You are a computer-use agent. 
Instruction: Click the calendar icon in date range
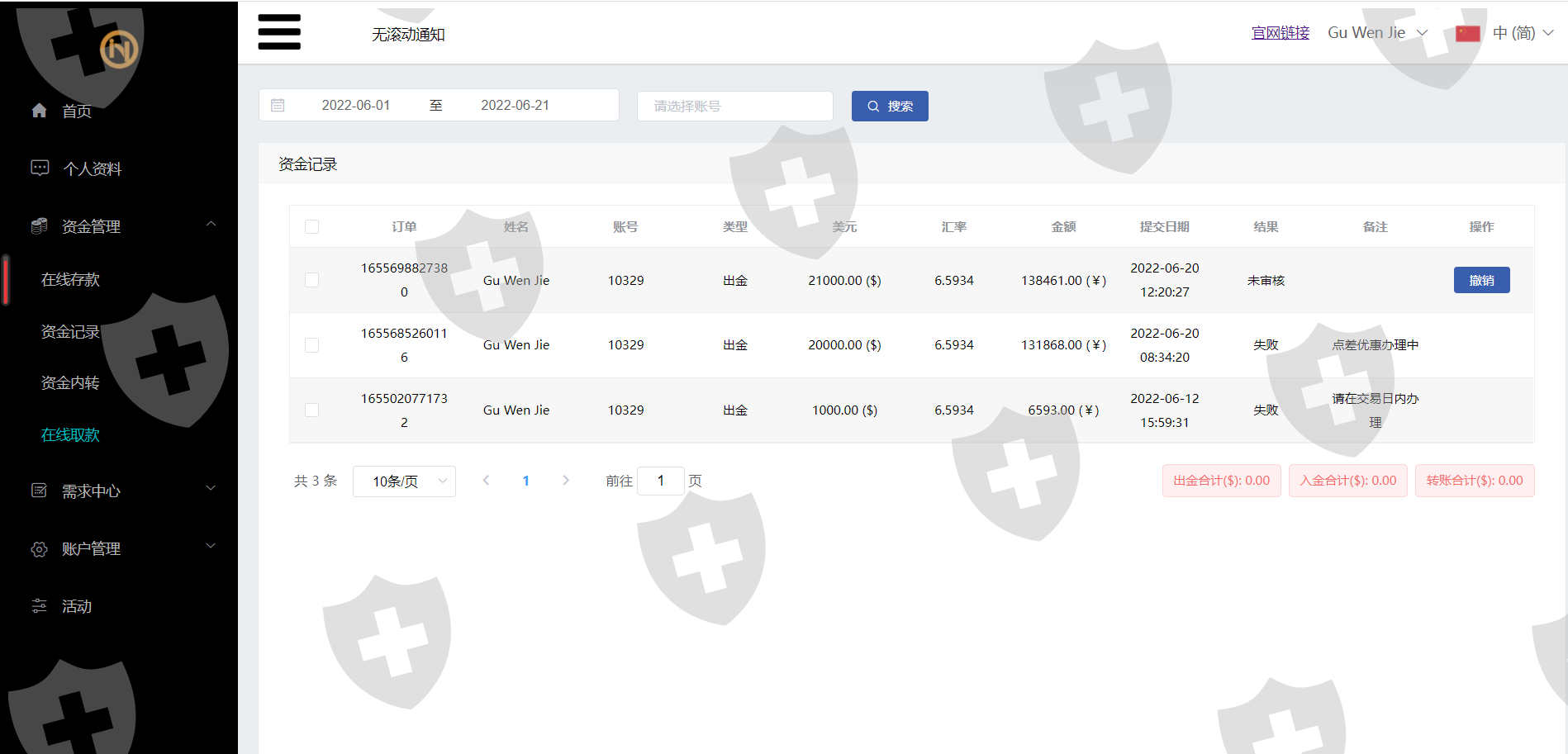(x=278, y=106)
